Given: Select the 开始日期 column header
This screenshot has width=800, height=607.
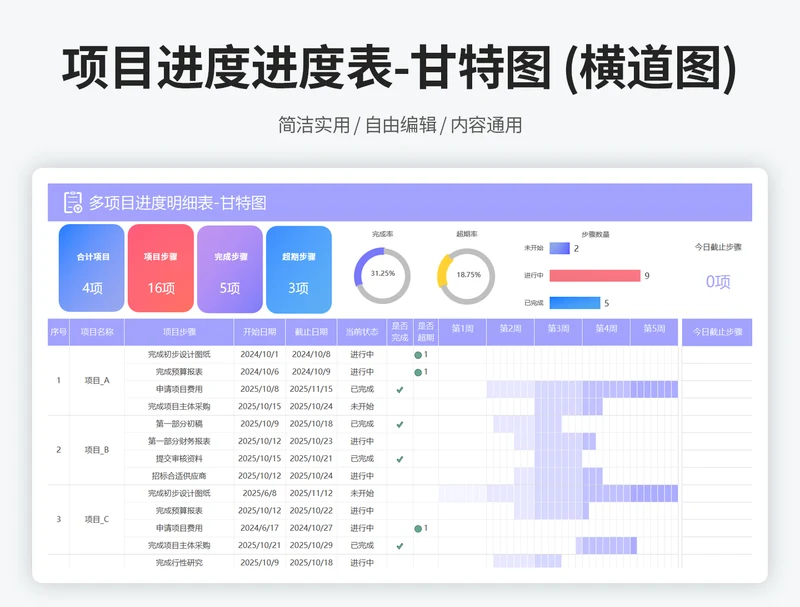Looking at the screenshot, I should pyautogui.click(x=260, y=332).
